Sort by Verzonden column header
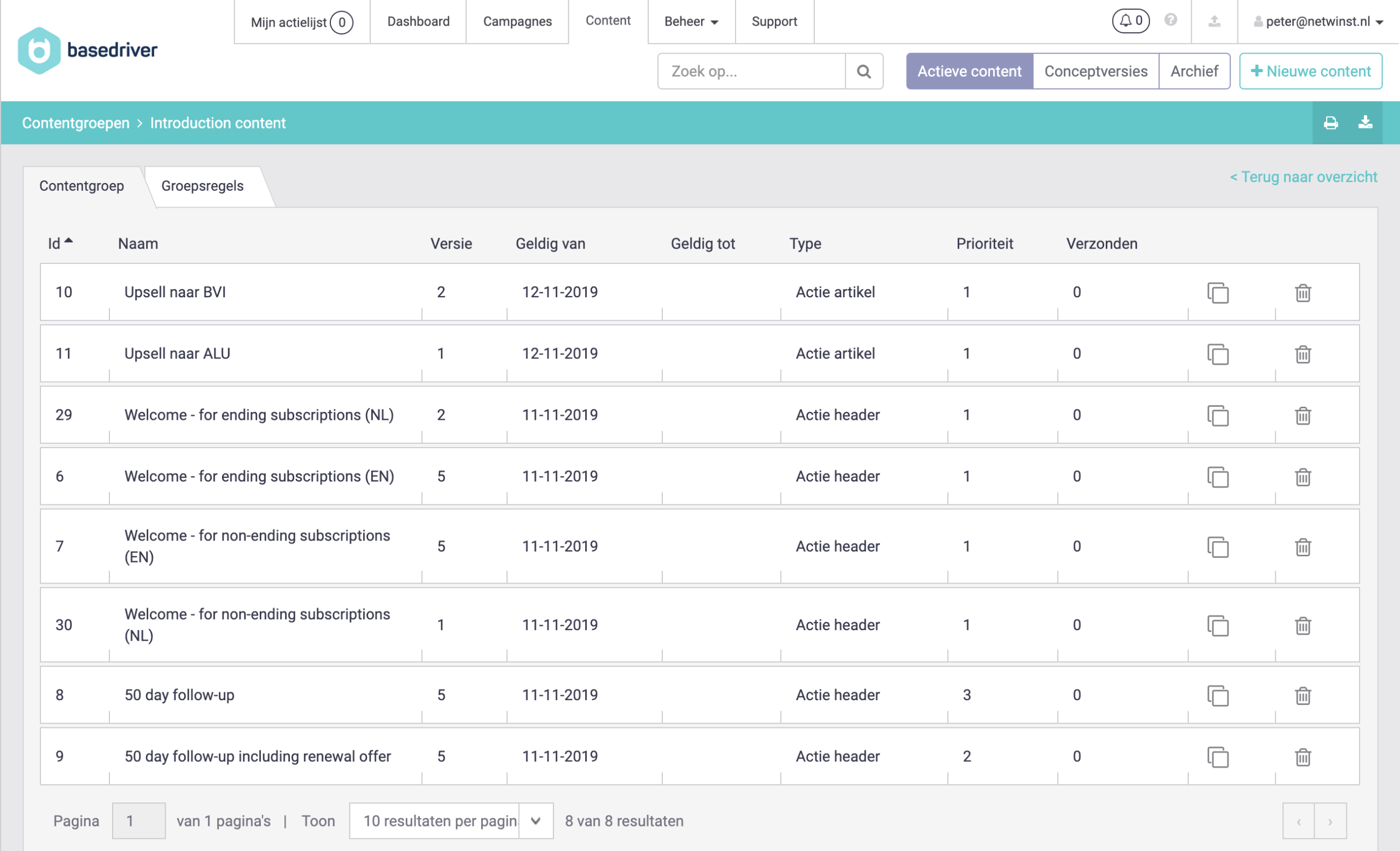 1102,244
